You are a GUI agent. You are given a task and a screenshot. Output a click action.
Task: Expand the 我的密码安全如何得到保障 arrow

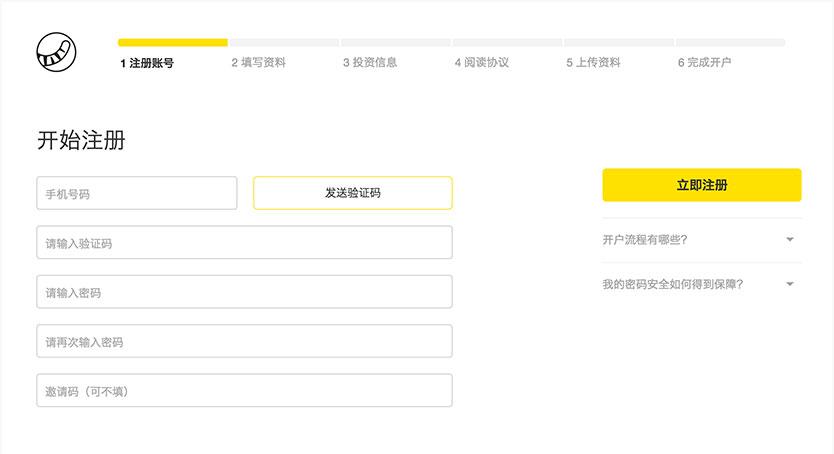(x=789, y=284)
